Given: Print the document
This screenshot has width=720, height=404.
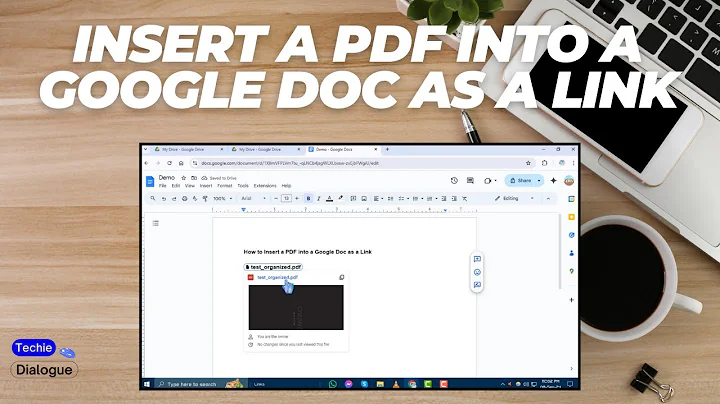Looking at the screenshot, I should tap(185, 198).
